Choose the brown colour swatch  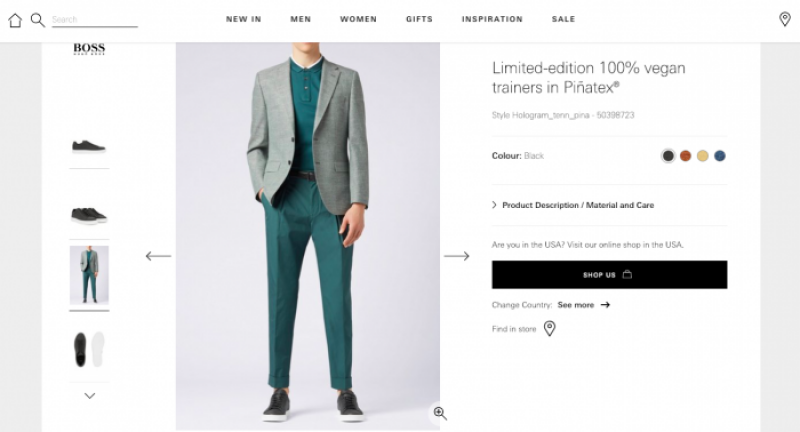[686, 156]
